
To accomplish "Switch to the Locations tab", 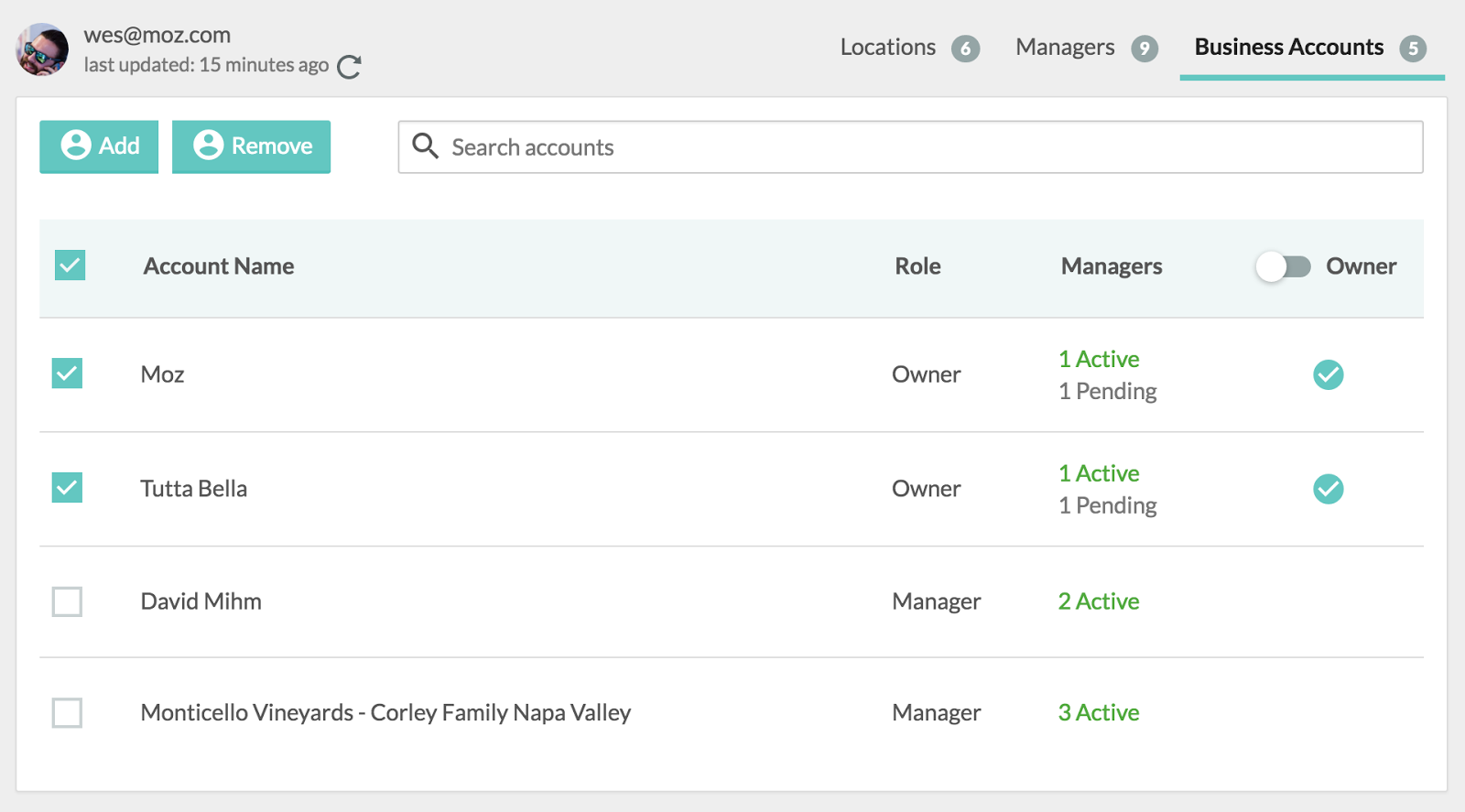I will [887, 48].
